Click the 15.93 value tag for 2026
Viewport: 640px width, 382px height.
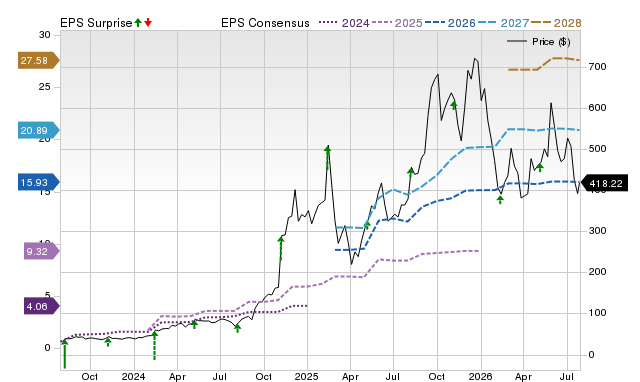pos(38,182)
